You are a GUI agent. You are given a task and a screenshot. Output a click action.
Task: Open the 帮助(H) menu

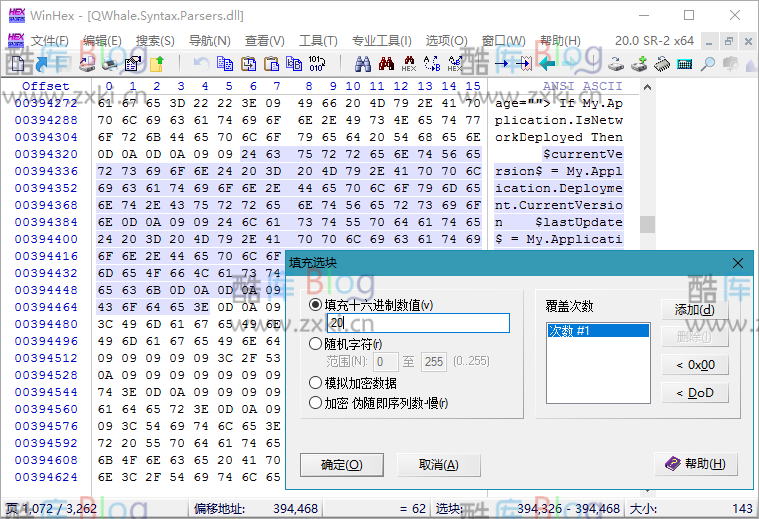point(561,41)
